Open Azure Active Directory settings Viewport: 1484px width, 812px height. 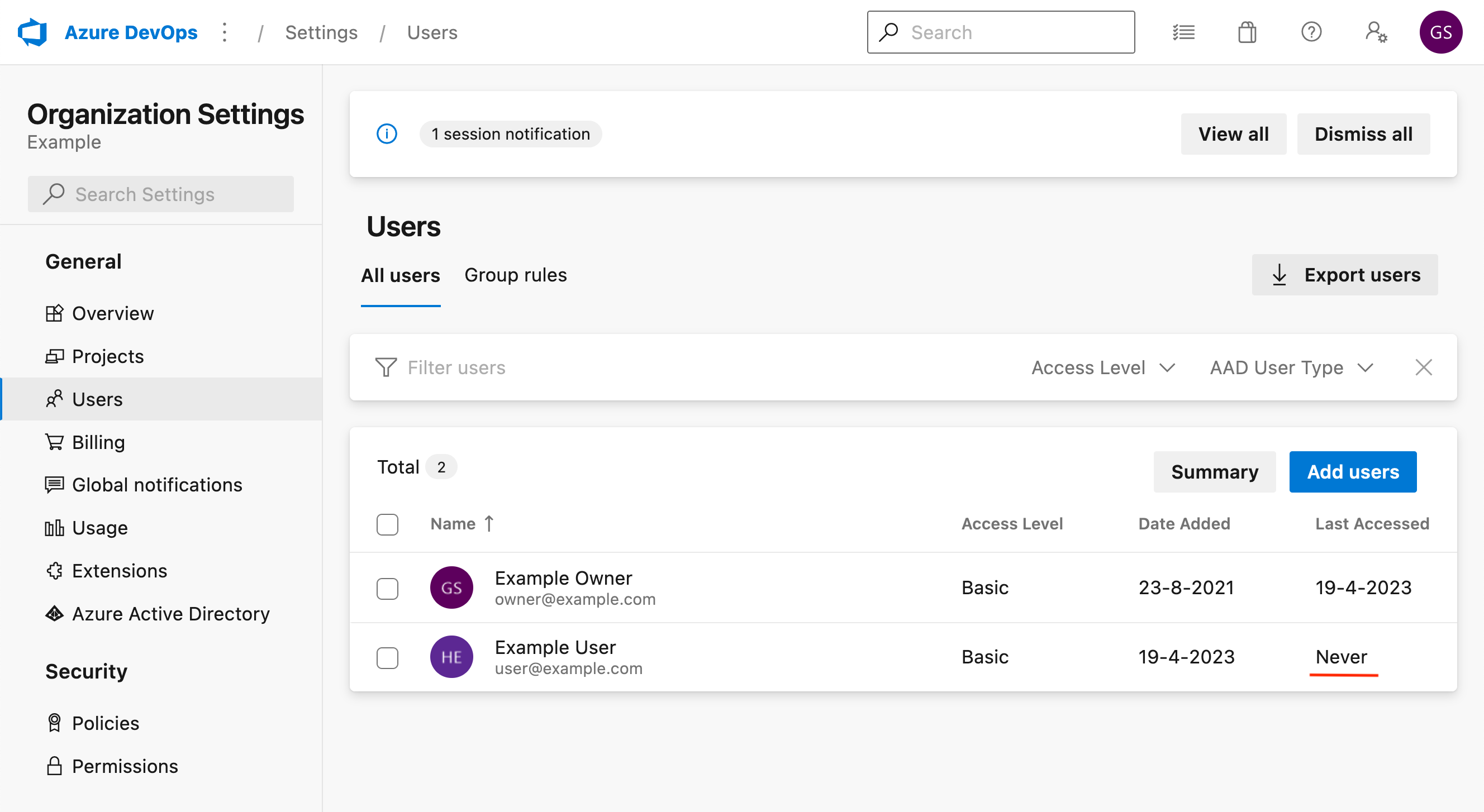(161, 614)
